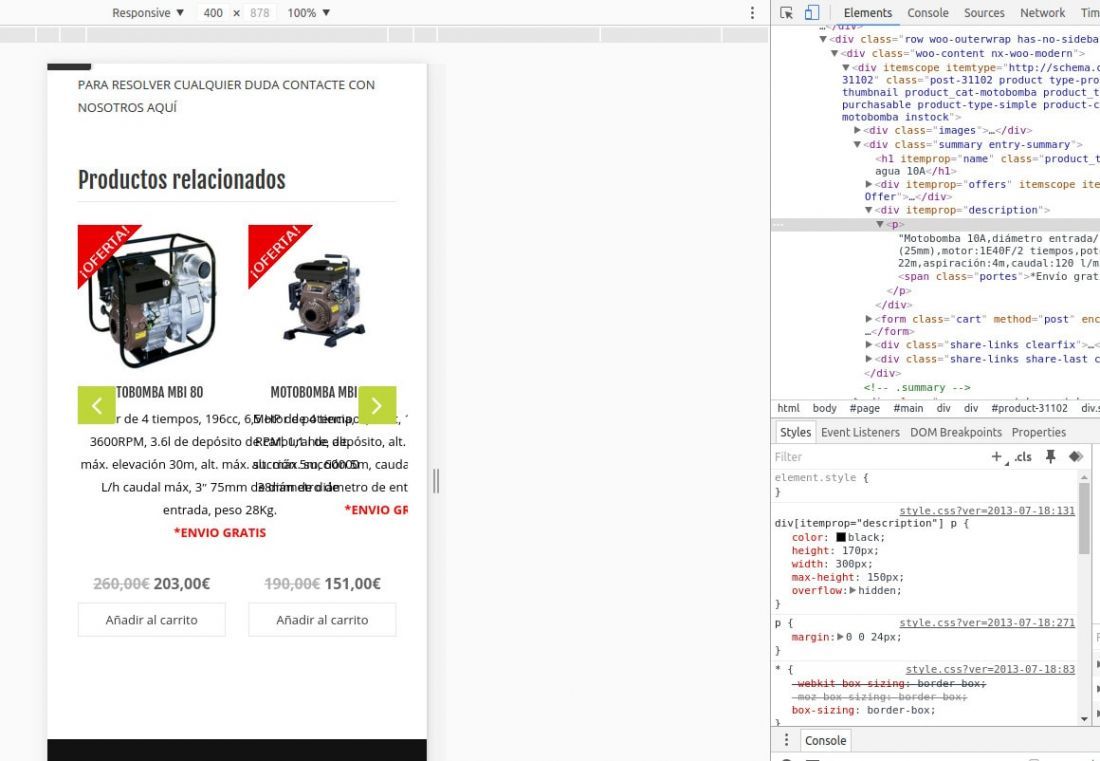Select #page in the breadcrumb bar
The image size is (1100, 761).
point(864,408)
